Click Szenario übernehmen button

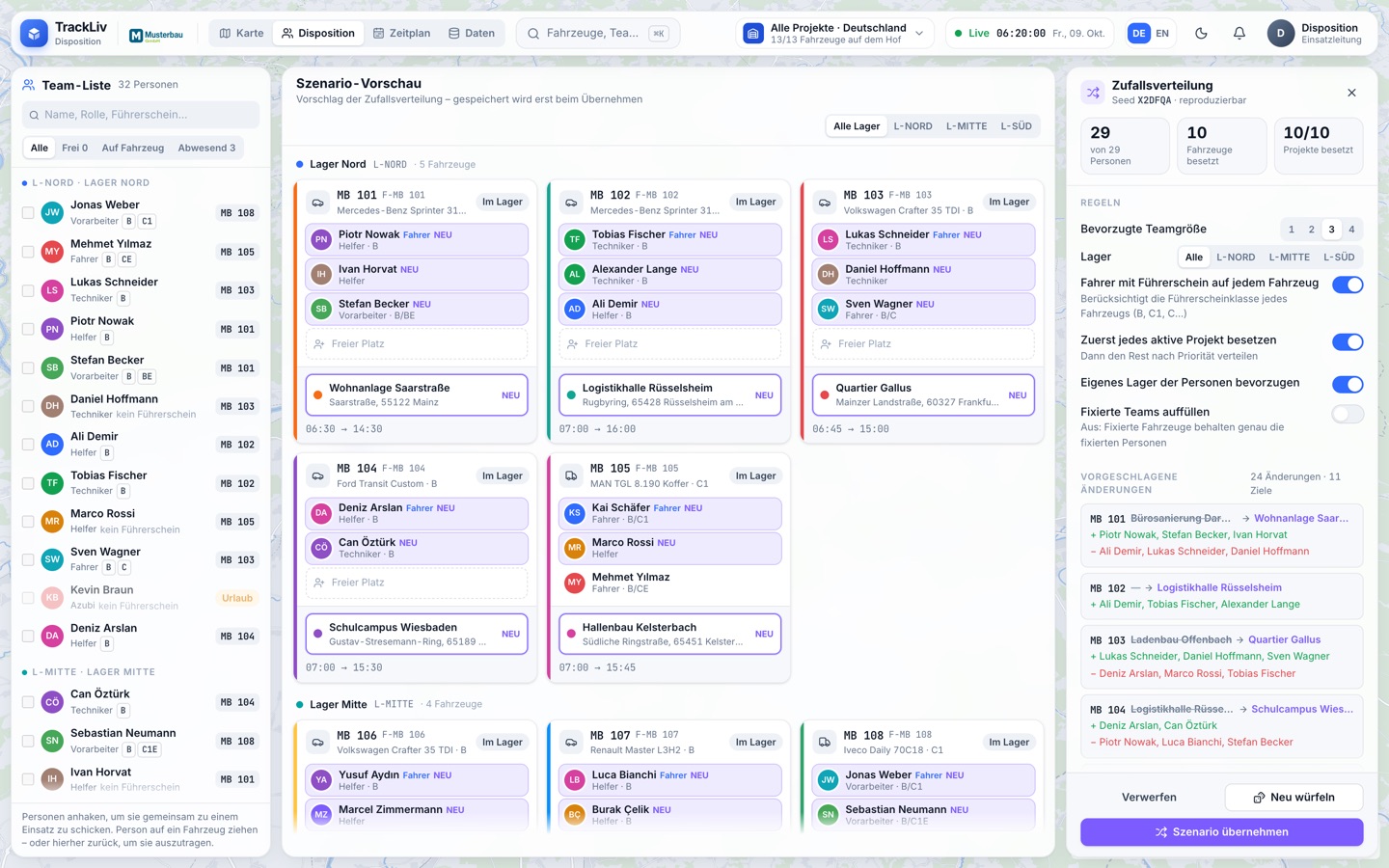pyautogui.click(x=1221, y=832)
